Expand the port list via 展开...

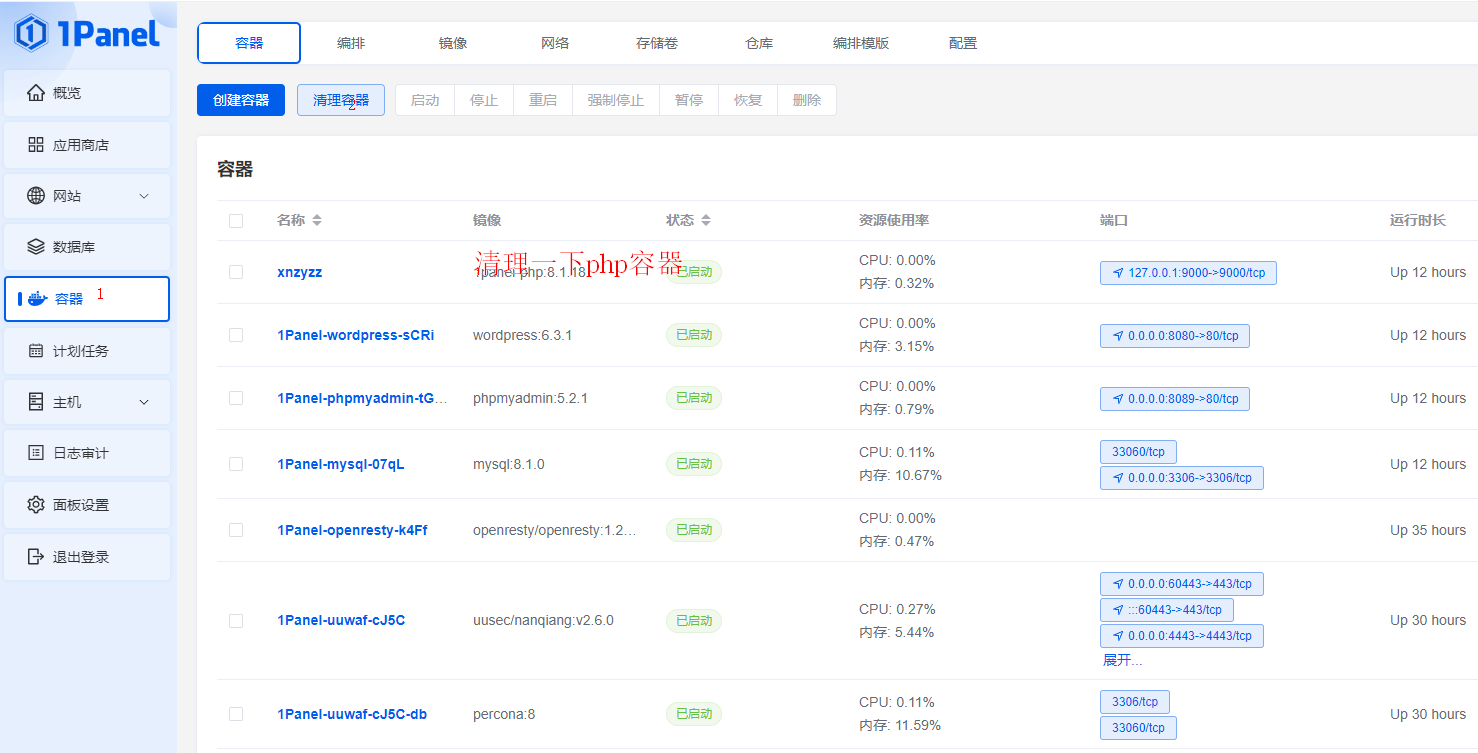point(1122,660)
